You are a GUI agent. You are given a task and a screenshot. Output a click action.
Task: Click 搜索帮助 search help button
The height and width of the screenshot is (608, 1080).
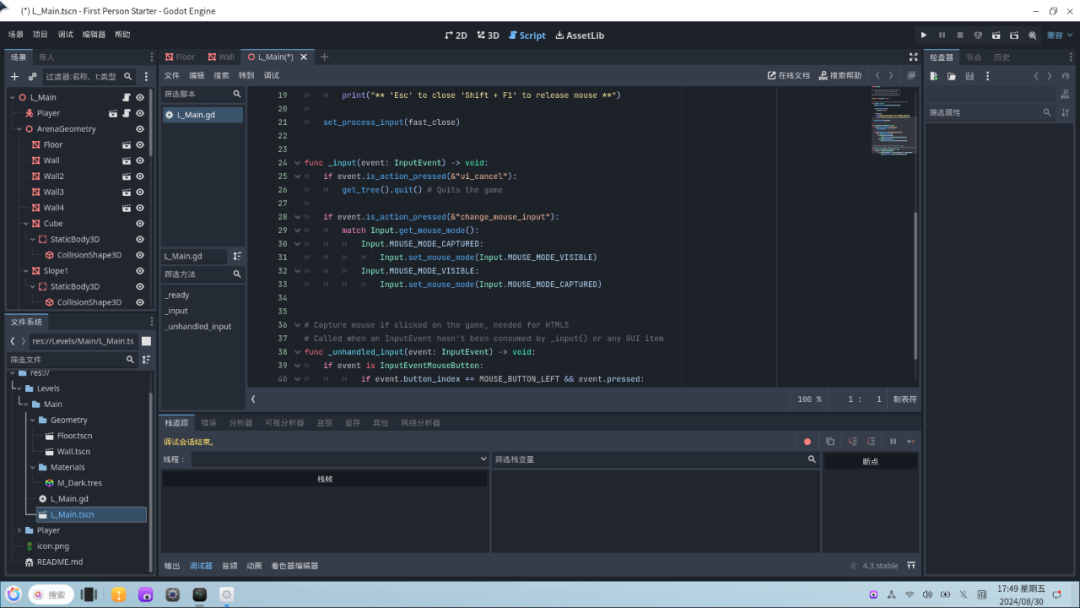(840, 76)
